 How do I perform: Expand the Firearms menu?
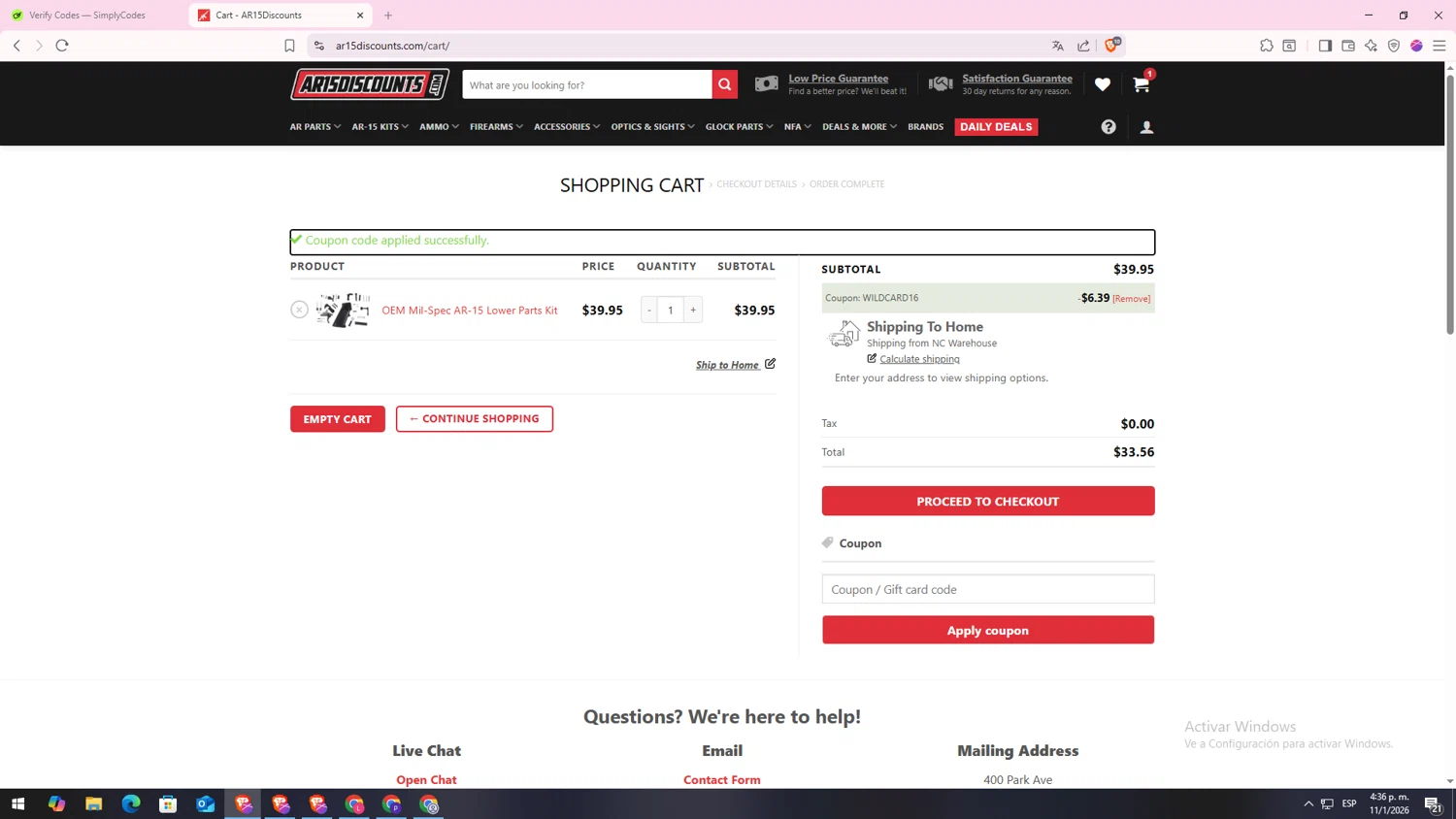(496, 127)
